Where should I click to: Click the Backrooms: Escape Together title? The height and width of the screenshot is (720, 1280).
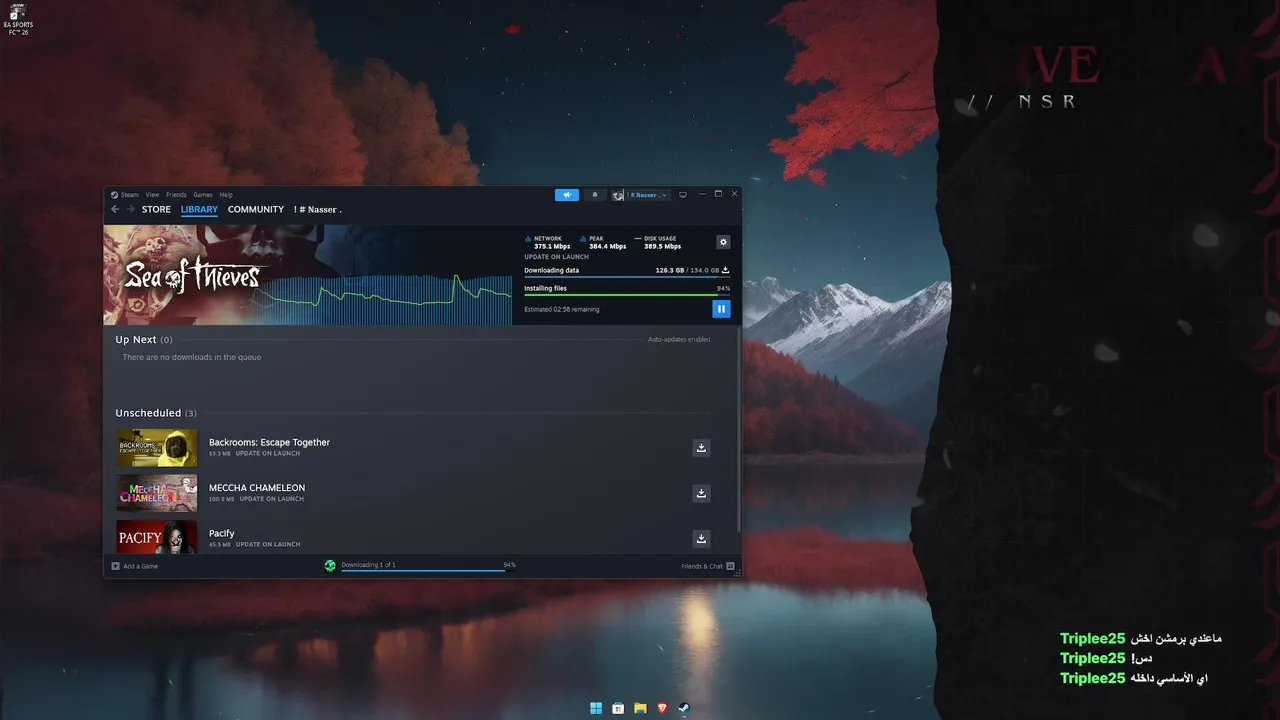[269, 442]
